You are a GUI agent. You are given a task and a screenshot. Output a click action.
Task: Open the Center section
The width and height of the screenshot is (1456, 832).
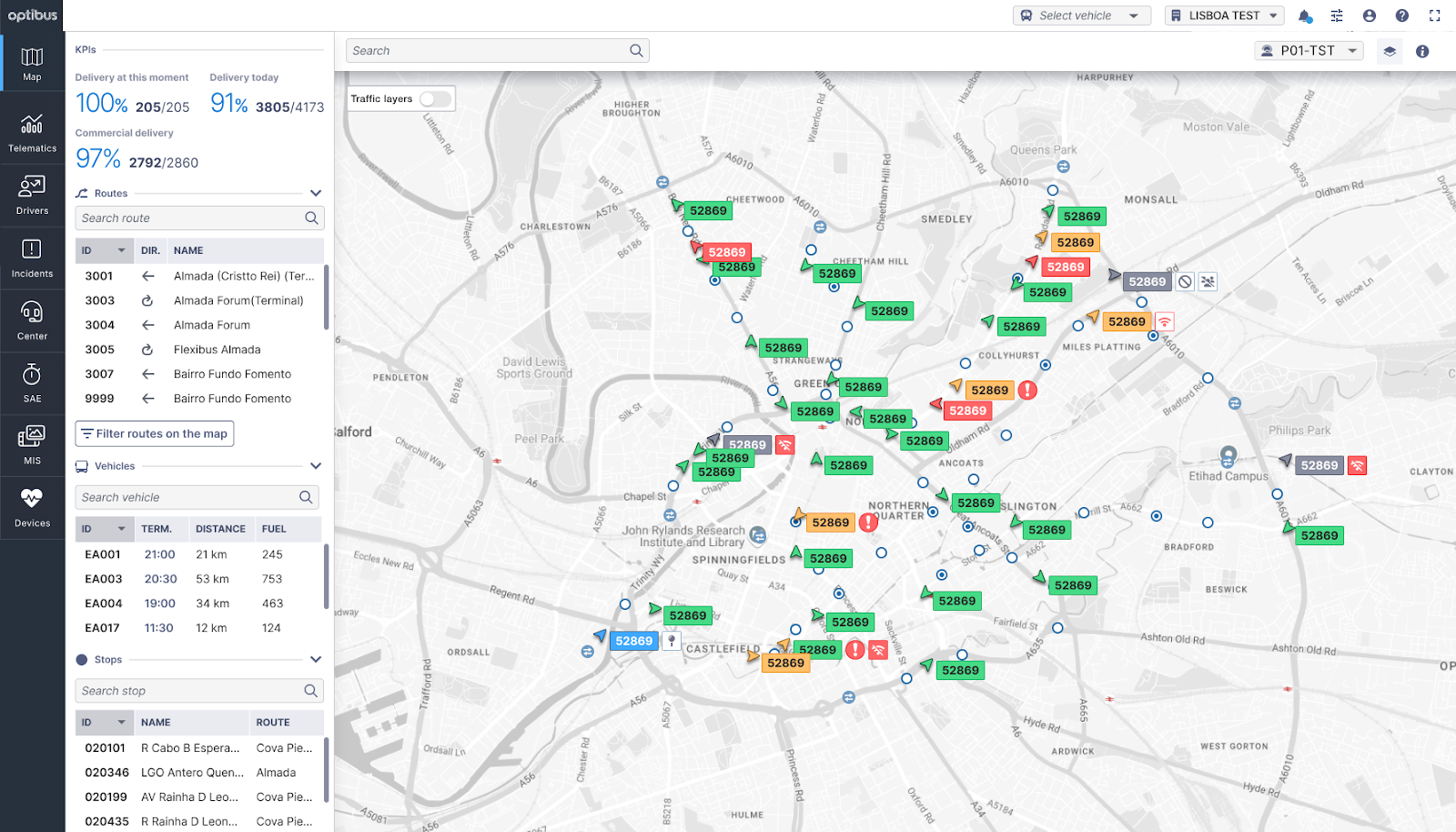tap(32, 320)
